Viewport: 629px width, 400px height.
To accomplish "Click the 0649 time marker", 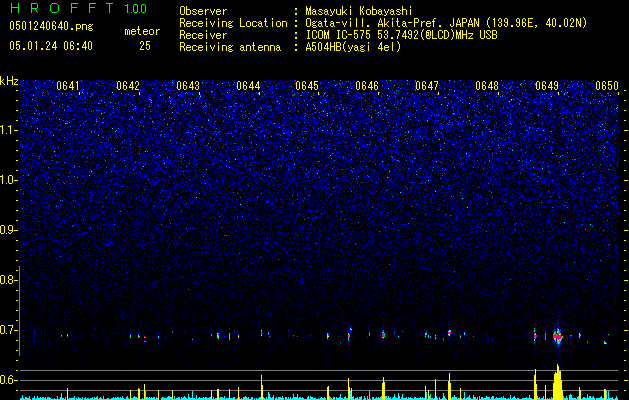I will click(547, 86).
